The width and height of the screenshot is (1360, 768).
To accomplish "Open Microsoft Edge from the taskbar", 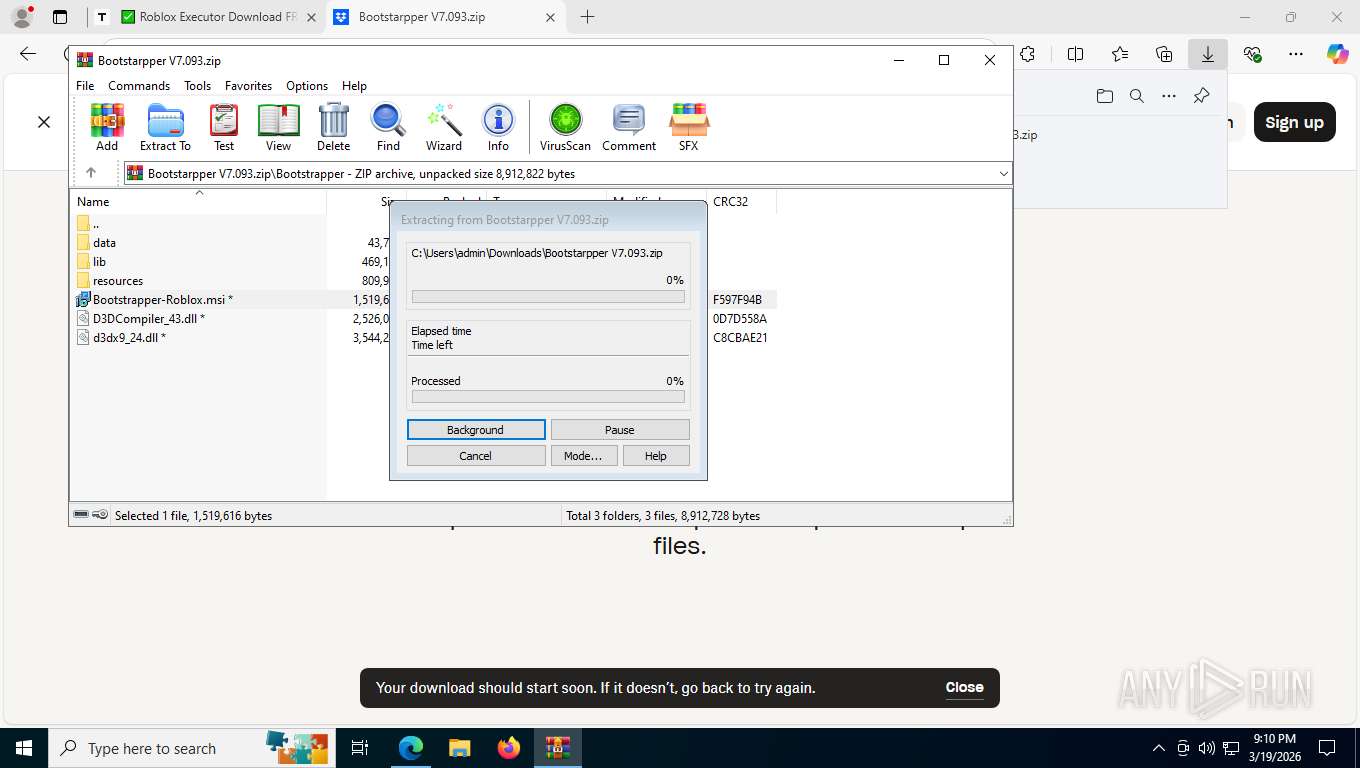I will pos(411,748).
